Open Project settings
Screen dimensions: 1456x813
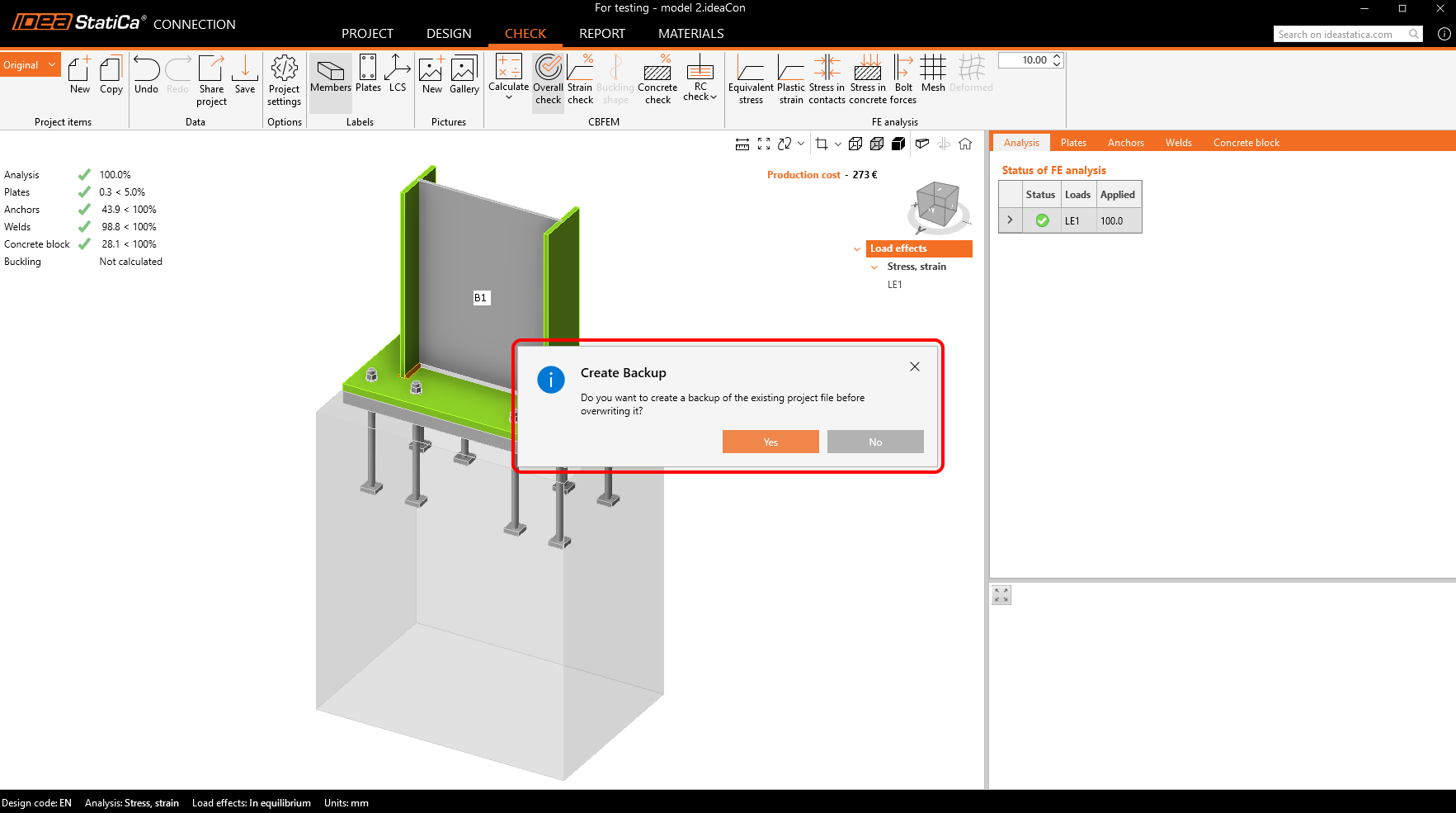pos(284,80)
